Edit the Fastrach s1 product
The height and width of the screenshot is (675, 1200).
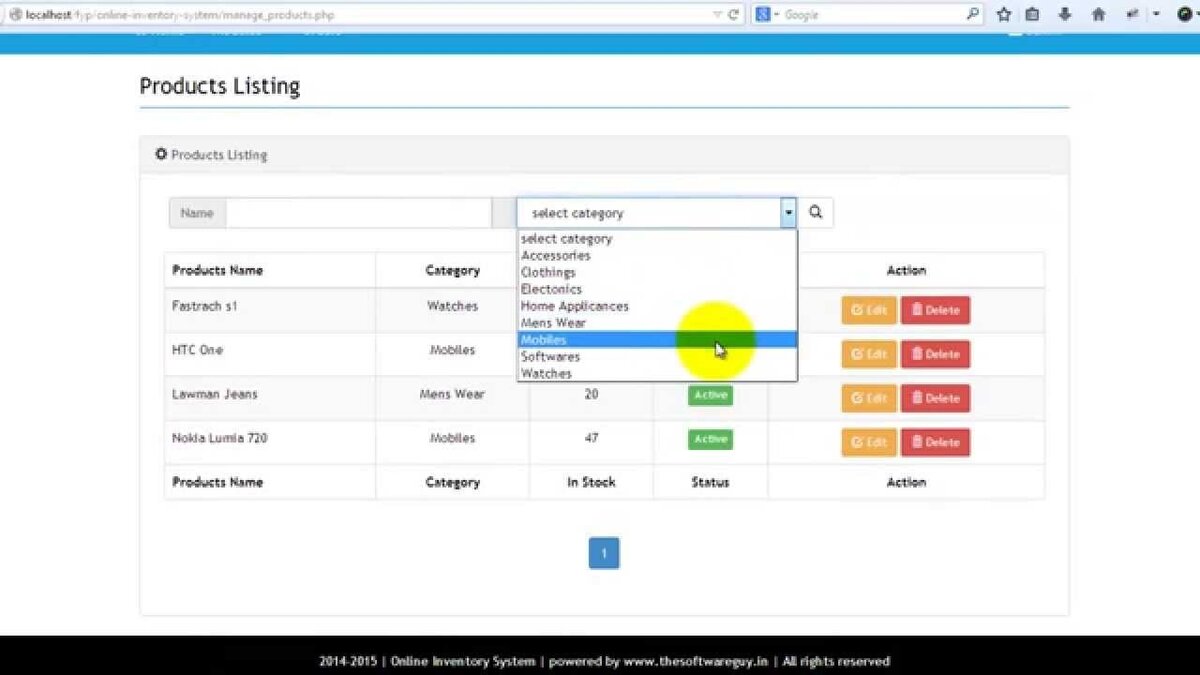coord(869,310)
